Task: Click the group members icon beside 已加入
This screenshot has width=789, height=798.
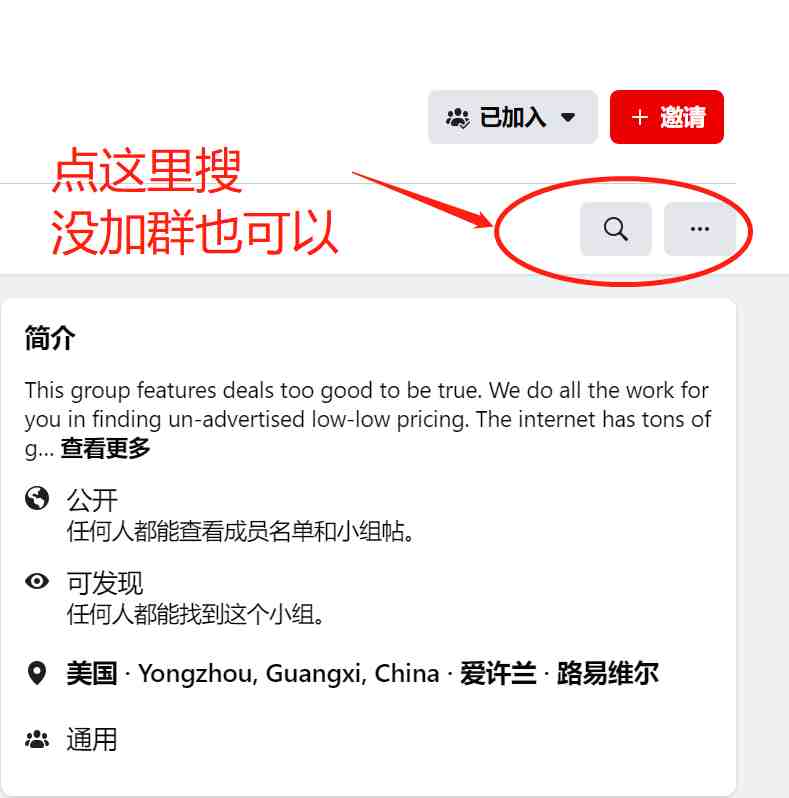Action: tap(458, 118)
